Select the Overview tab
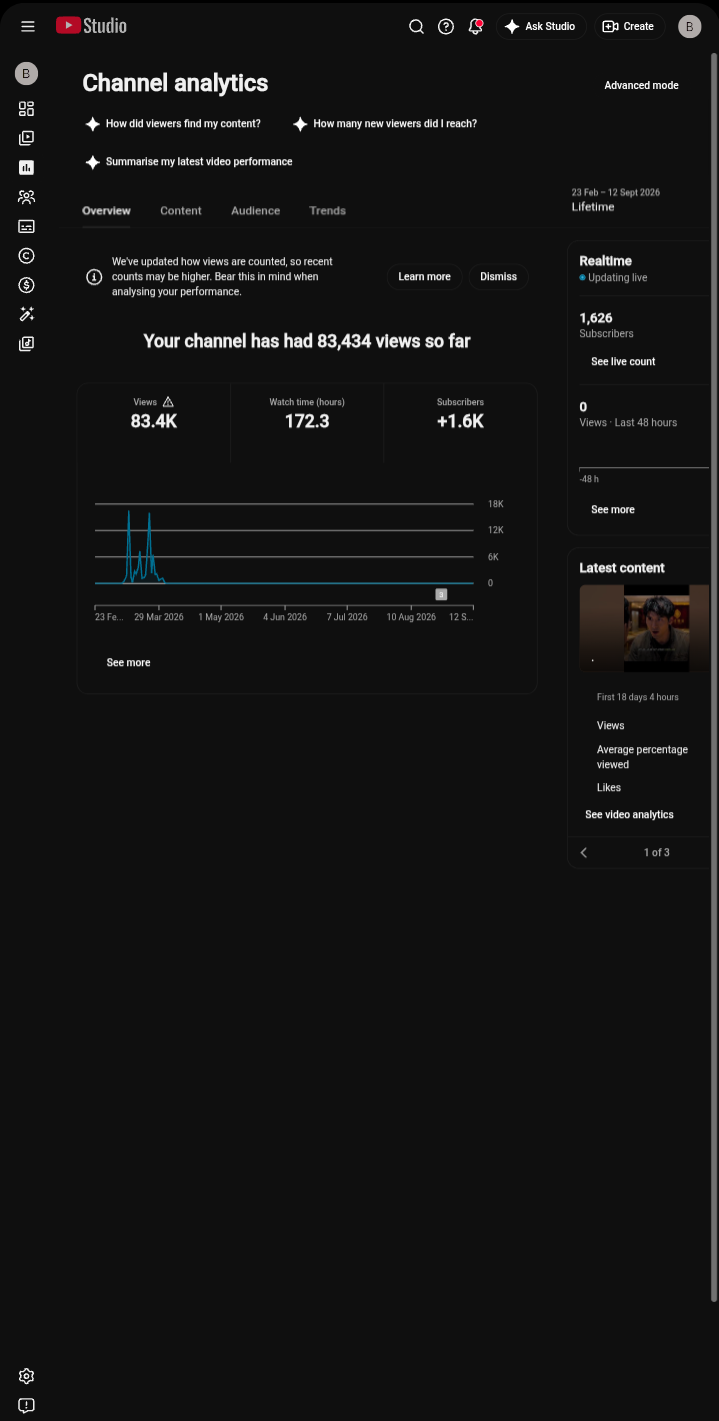 click(x=106, y=211)
